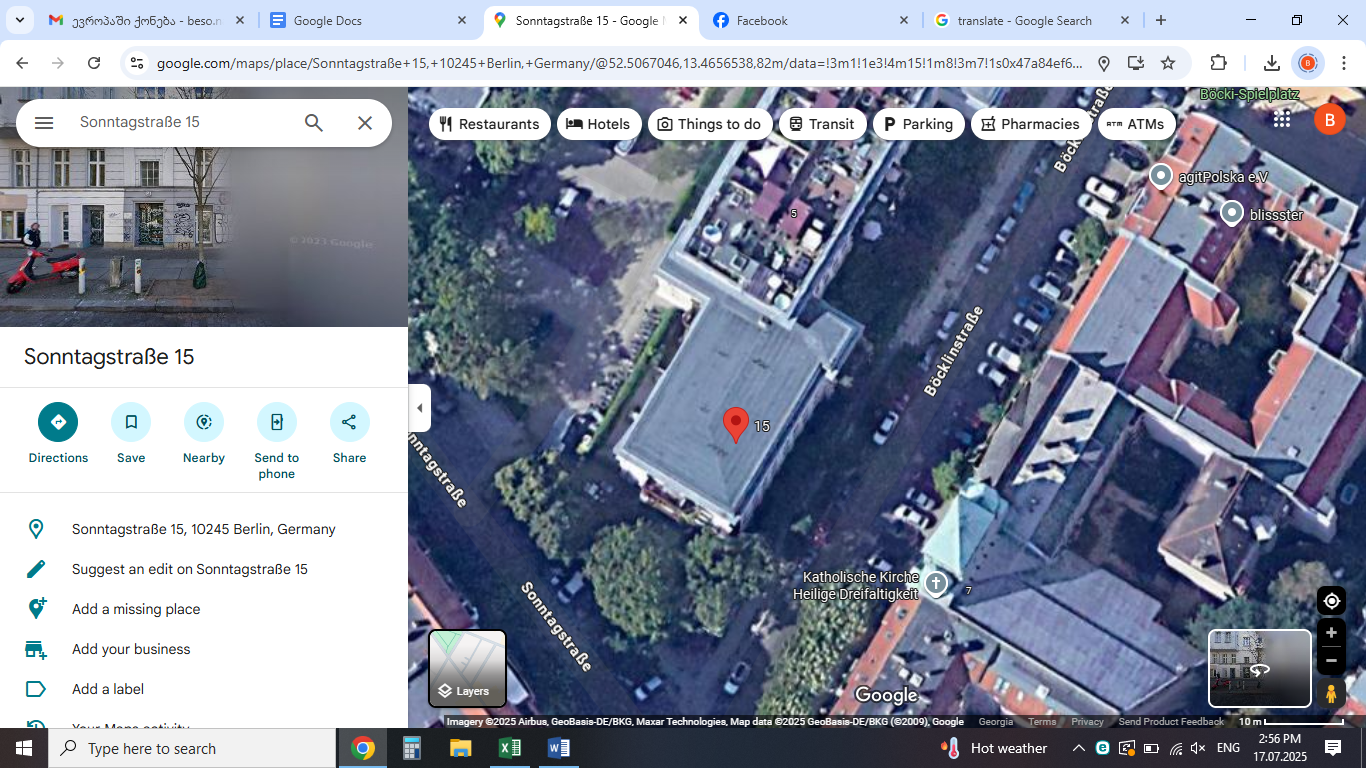Viewport: 1366px width, 768px height.
Task: Open the Google Maps hamburger menu
Action: [44, 123]
